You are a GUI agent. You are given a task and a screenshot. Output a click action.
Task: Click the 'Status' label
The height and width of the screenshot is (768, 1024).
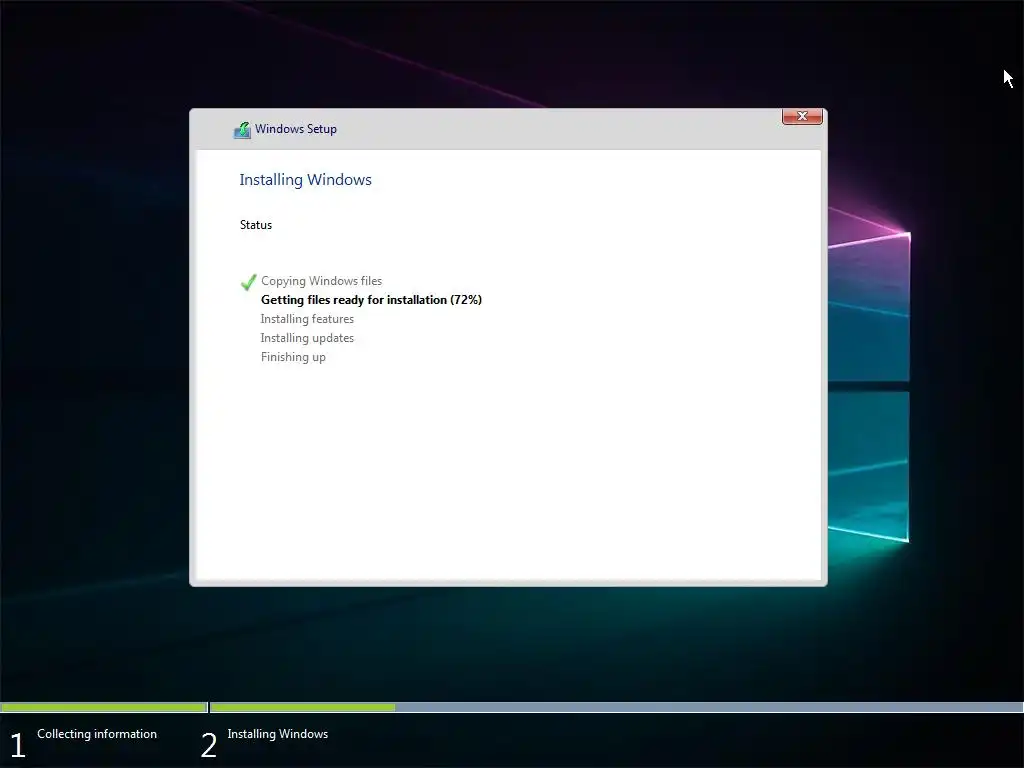(256, 225)
